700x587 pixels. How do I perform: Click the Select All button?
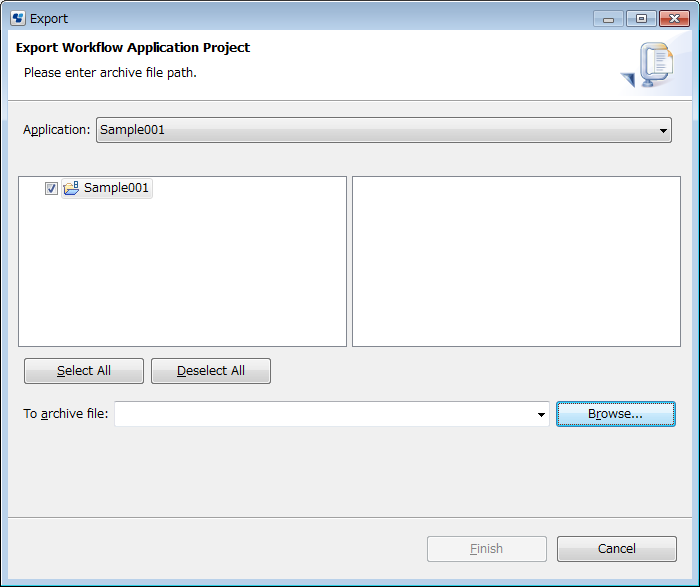(x=84, y=371)
